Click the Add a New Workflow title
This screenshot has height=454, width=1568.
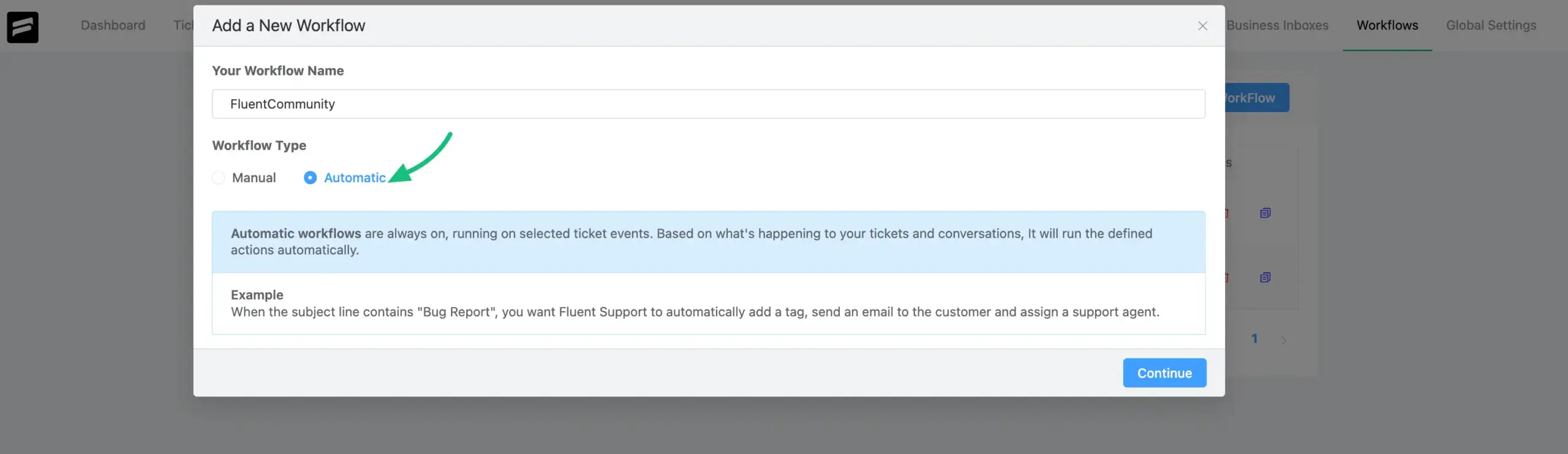tap(288, 26)
